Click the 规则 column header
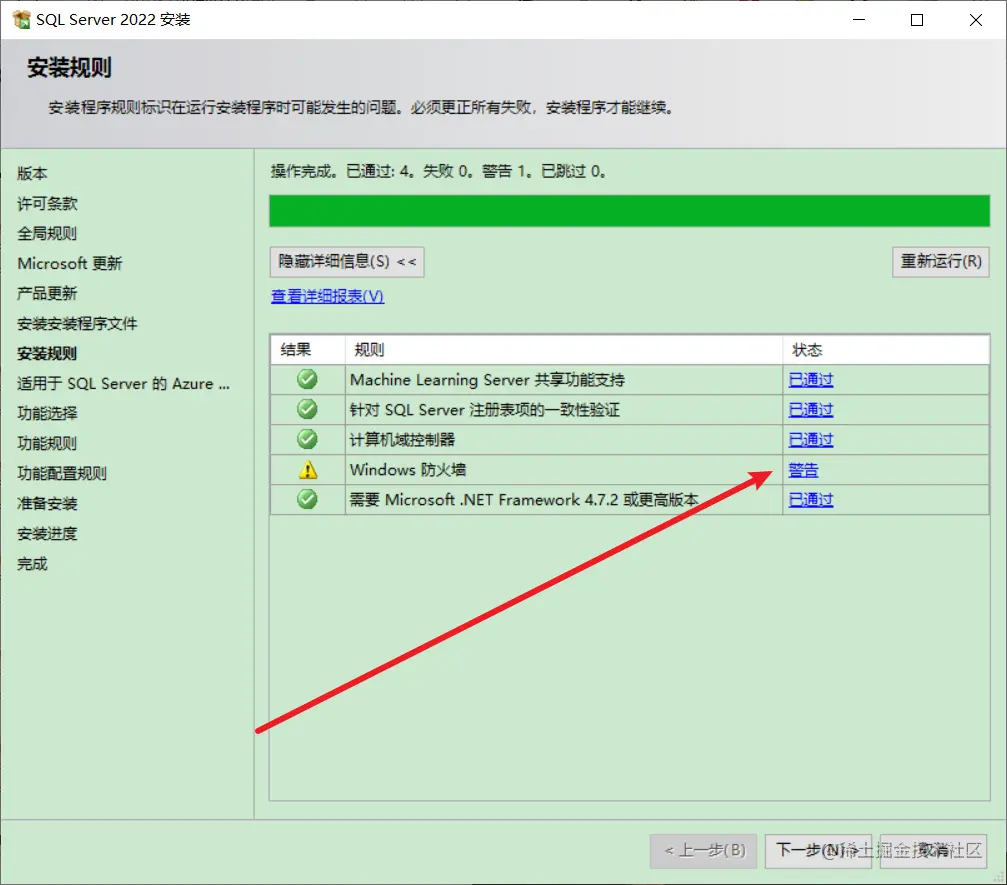Viewport: 1007px width, 885px height. [x=564, y=350]
